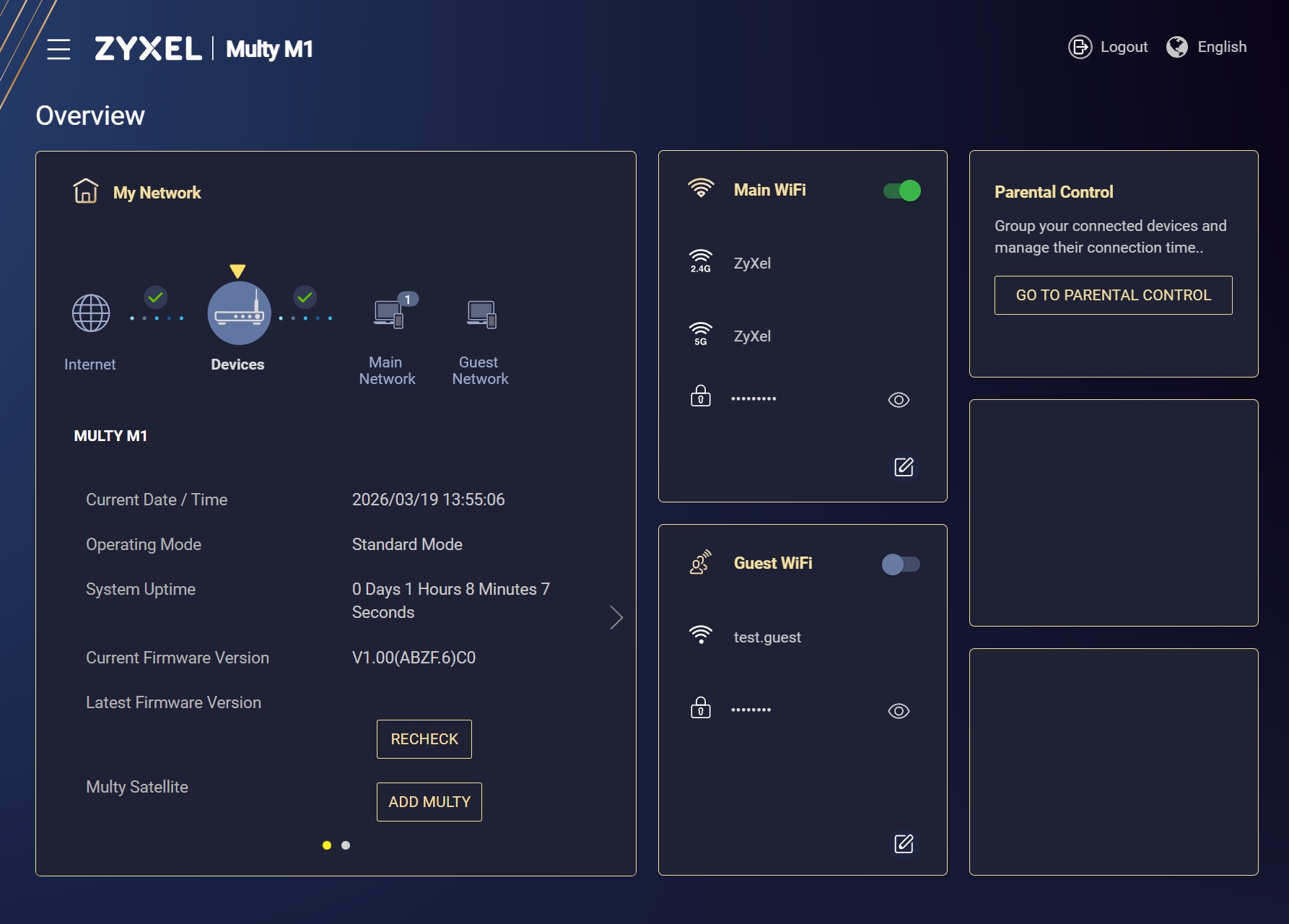The height and width of the screenshot is (924, 1289).
Task: Click the 5G ZyXel network name
Action: pos(753,336)
